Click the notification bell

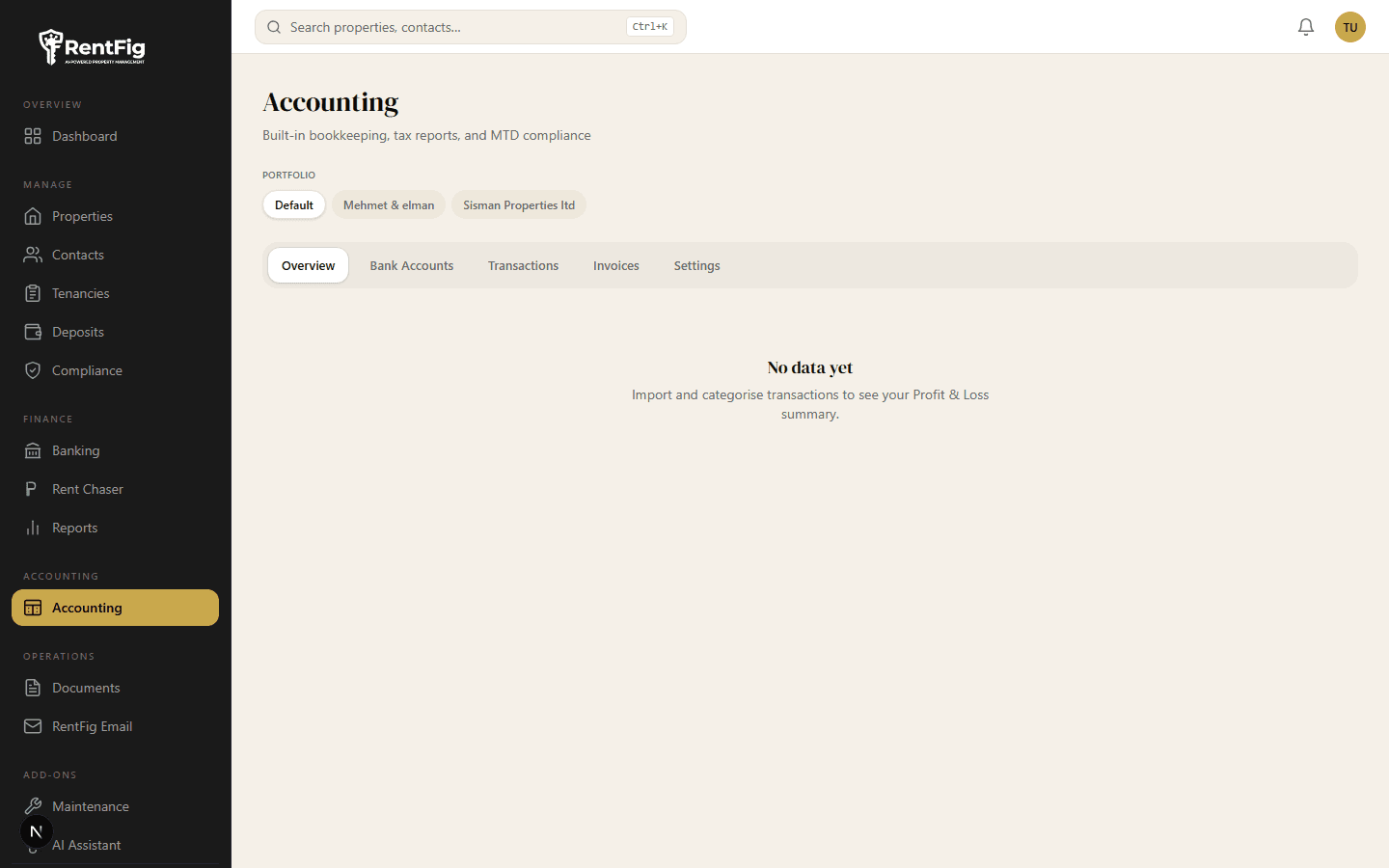(x=1306, y=27)
